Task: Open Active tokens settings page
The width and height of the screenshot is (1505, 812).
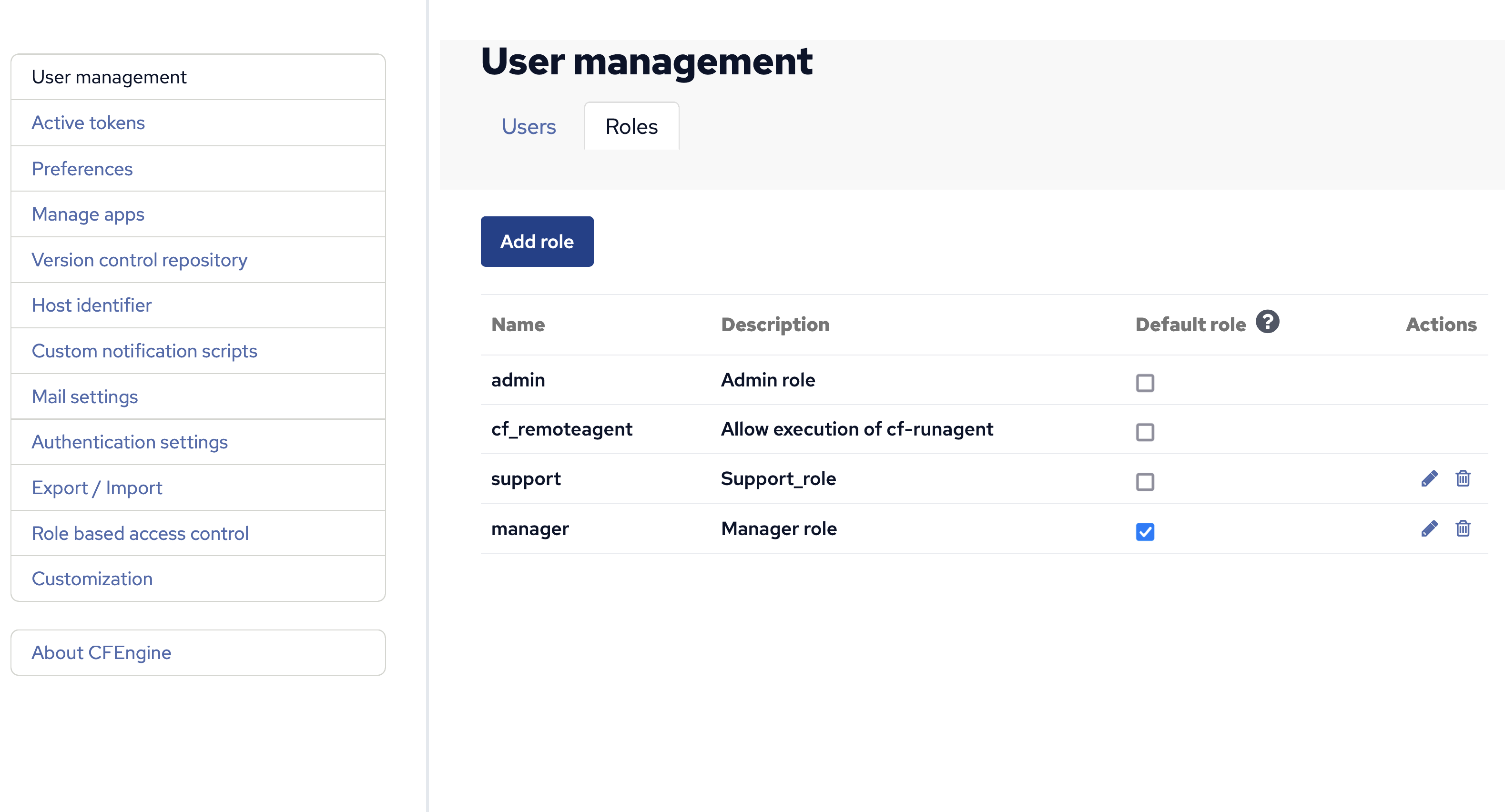Action: tap(88, 122)
